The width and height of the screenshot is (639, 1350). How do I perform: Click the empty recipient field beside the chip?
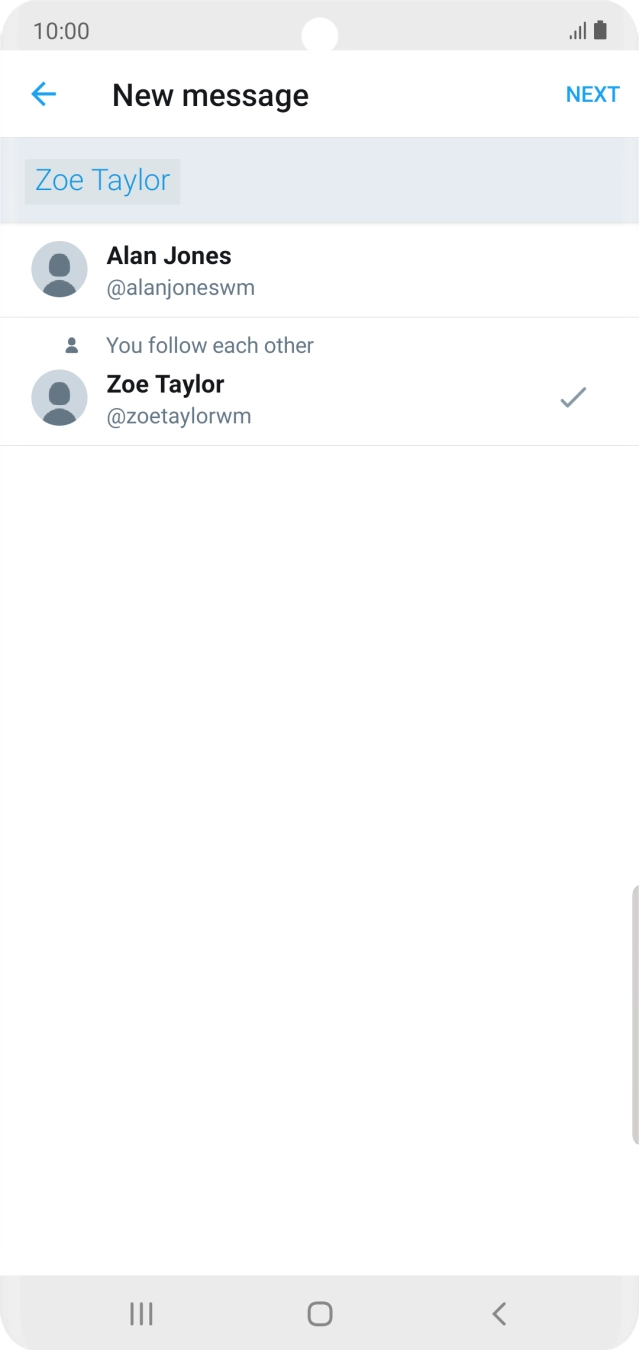400,181
